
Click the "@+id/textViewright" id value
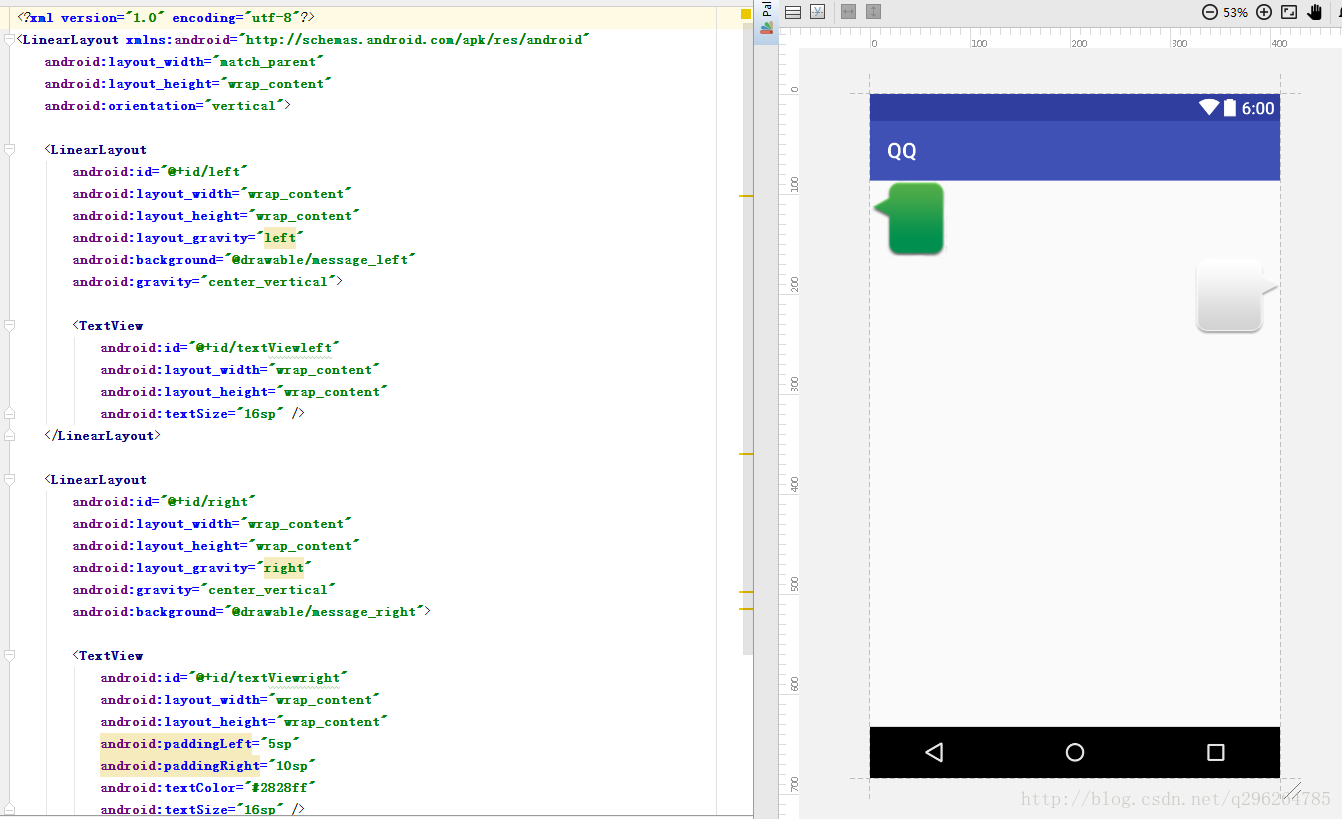[x=269, y=678]
